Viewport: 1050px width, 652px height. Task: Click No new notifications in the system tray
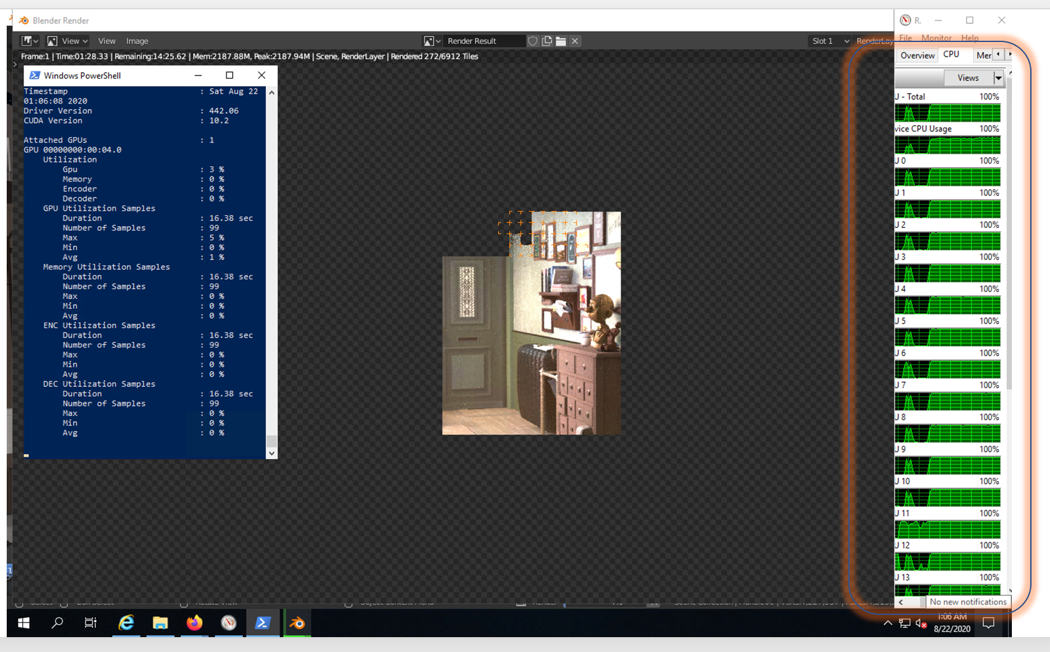(966, 602)
